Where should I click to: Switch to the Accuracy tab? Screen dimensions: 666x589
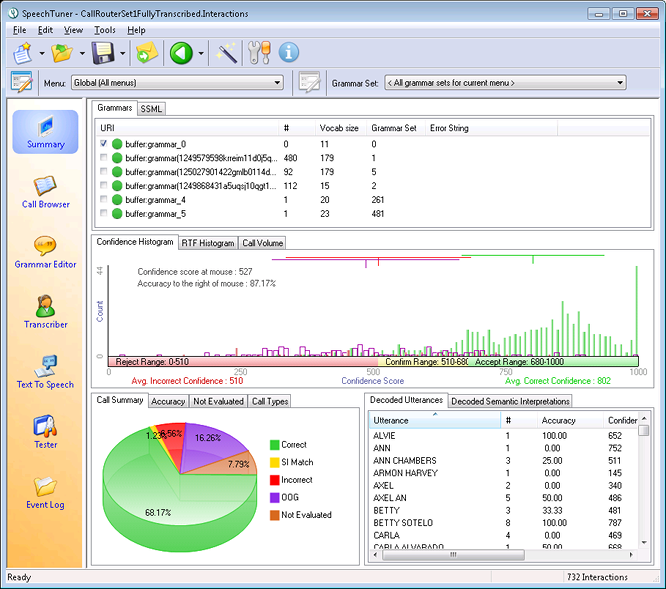point(168,401)
